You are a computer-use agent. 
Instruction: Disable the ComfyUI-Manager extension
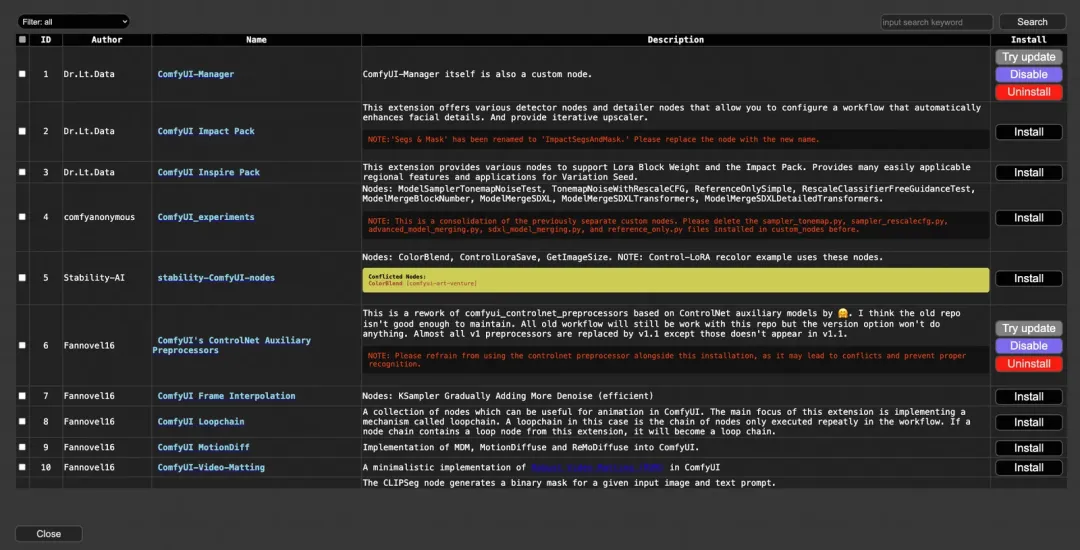click(1028, 74)
